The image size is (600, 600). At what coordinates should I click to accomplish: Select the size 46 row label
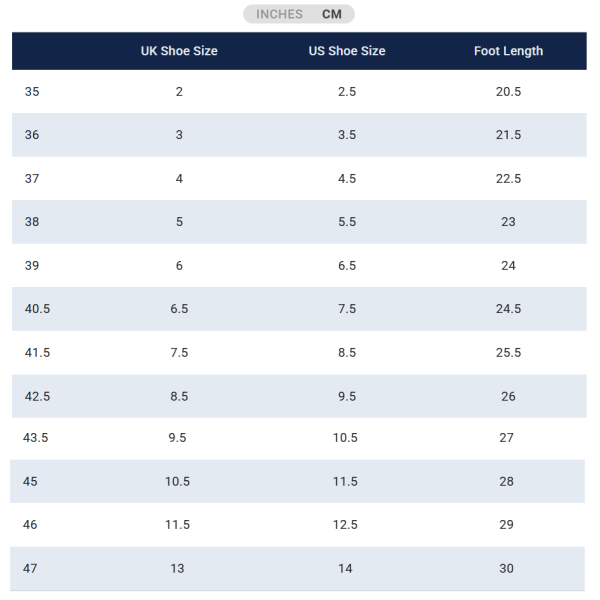pyautogui.click(x=31, y=525)
